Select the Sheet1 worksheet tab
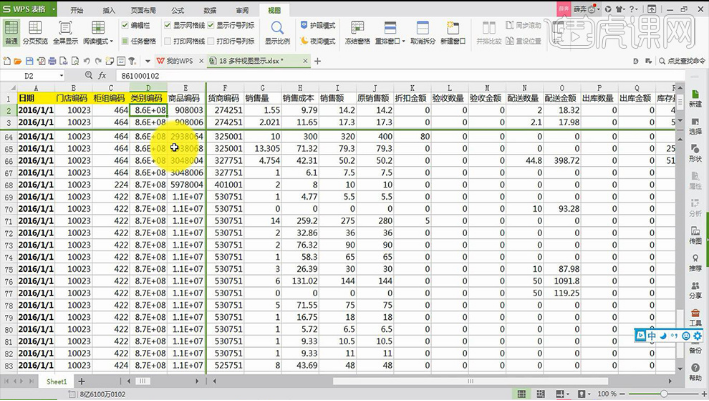709x401 pixels. (x=57, y=381)
